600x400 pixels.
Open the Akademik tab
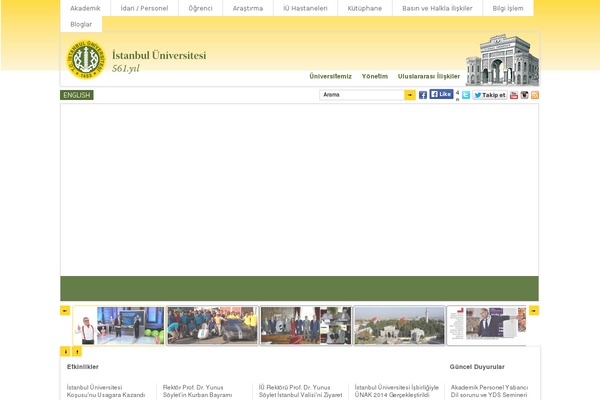click(x=85, y=8)
